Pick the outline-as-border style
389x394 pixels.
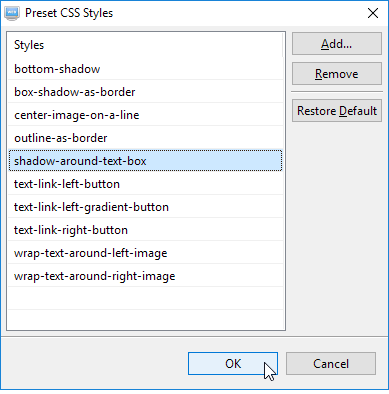(x=145, y=138)
